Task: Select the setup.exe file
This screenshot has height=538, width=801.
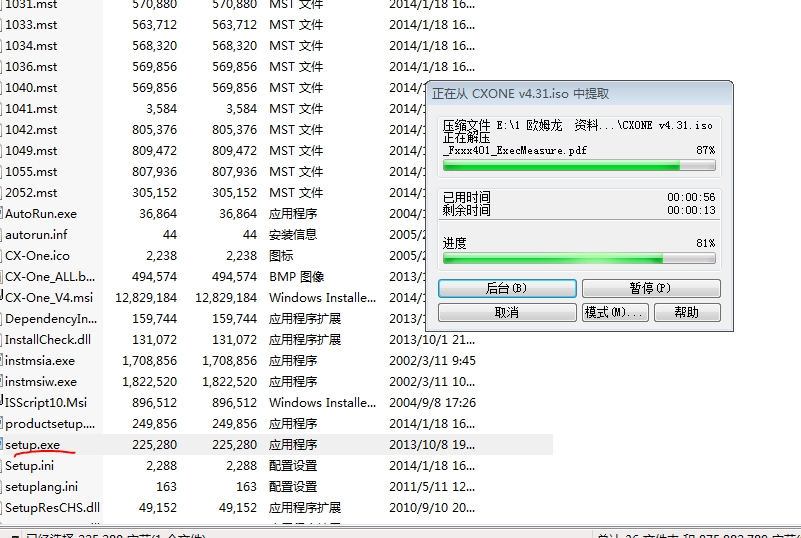Action: (33, 445)
